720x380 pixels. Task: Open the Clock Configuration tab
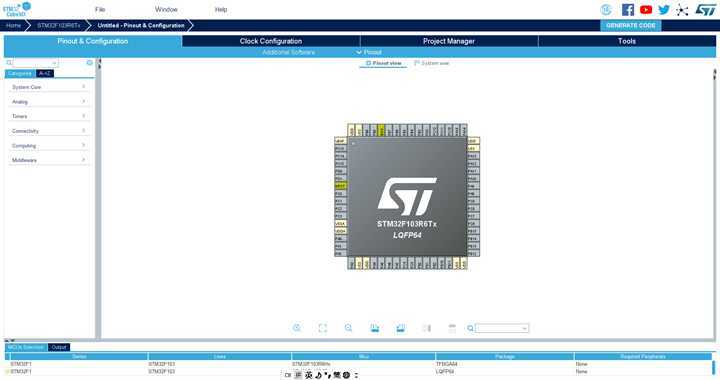pos(271,41)
